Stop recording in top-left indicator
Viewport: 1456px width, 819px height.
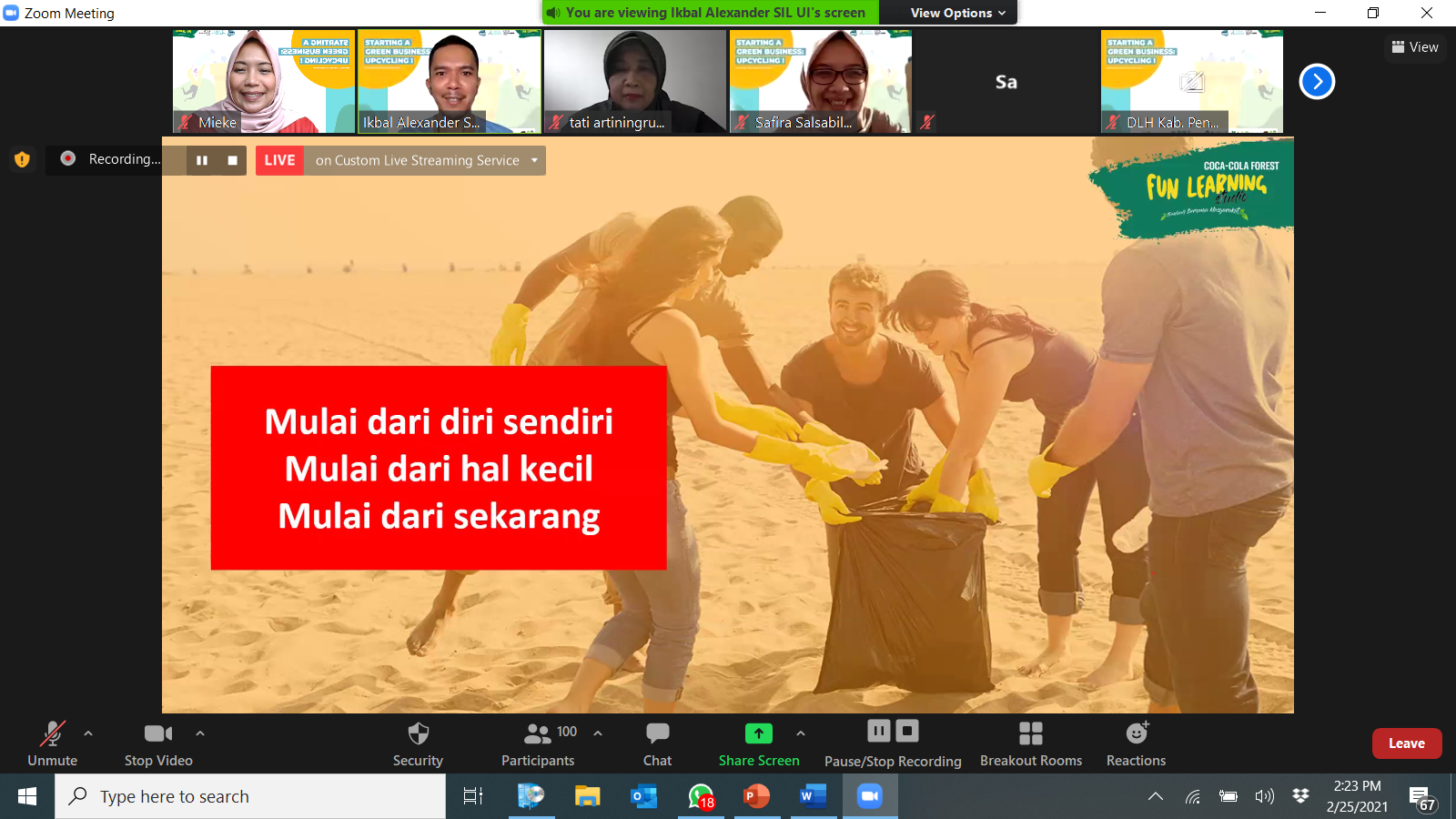tap(232, 160)
